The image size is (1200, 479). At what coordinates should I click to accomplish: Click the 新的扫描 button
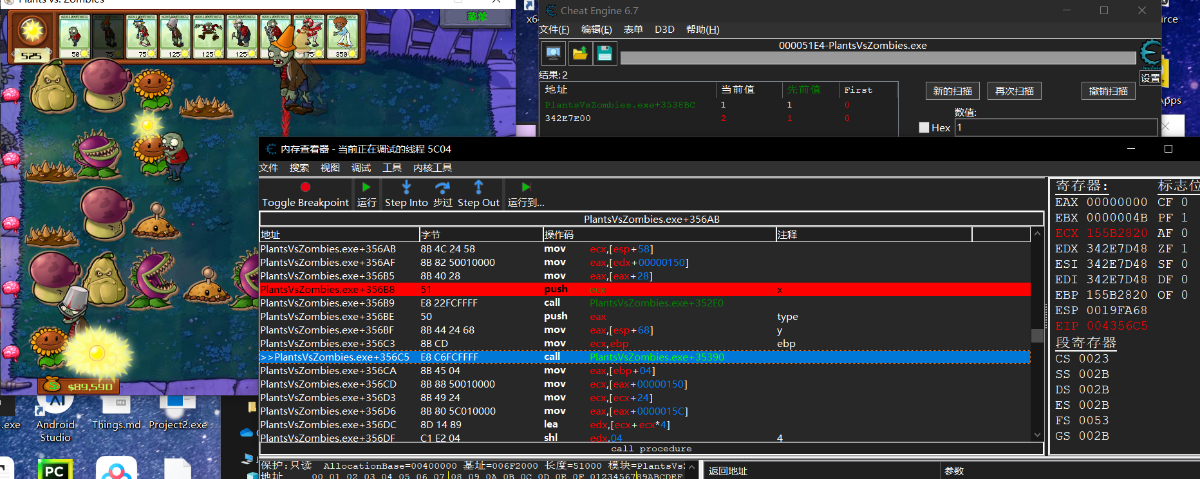(x=953, y=90)
